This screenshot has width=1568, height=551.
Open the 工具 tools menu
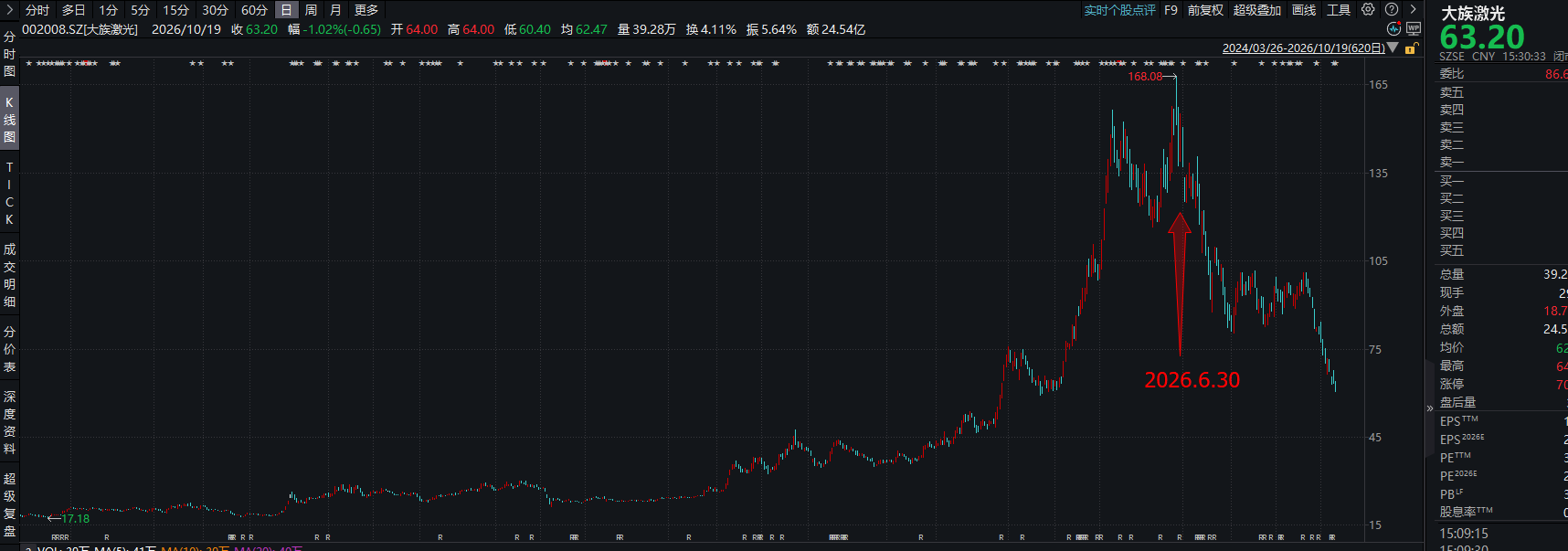coord(1339,10)
